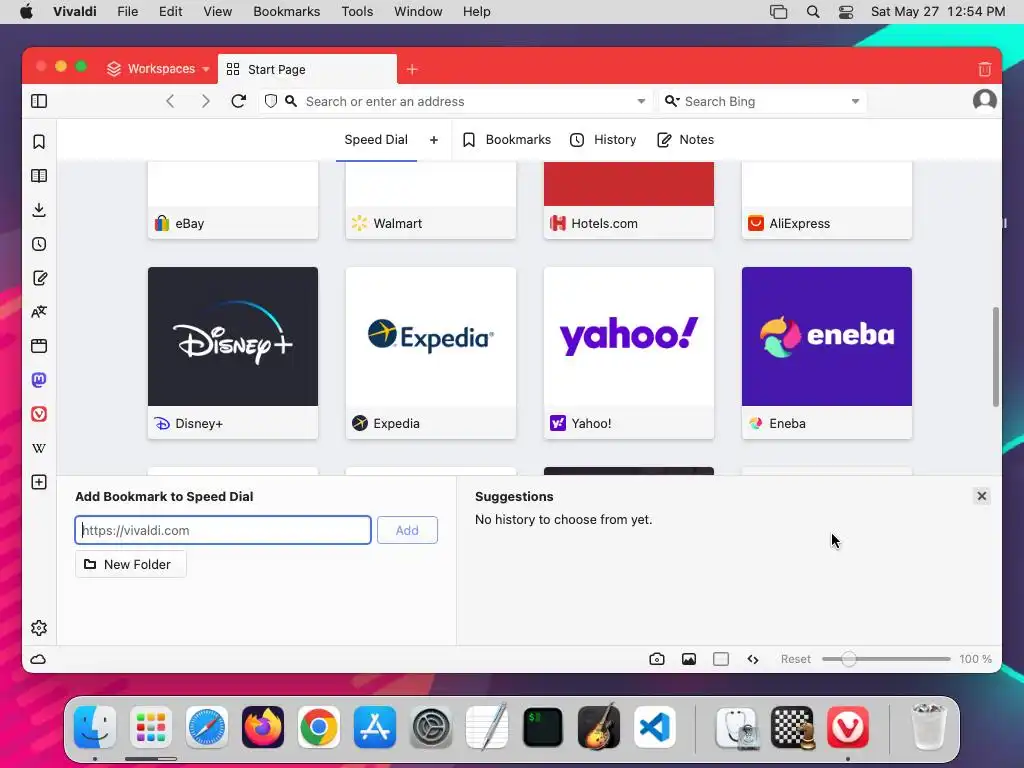Open macOS Control Center
The image size is (1024, 768).
(x=846, y=12)
